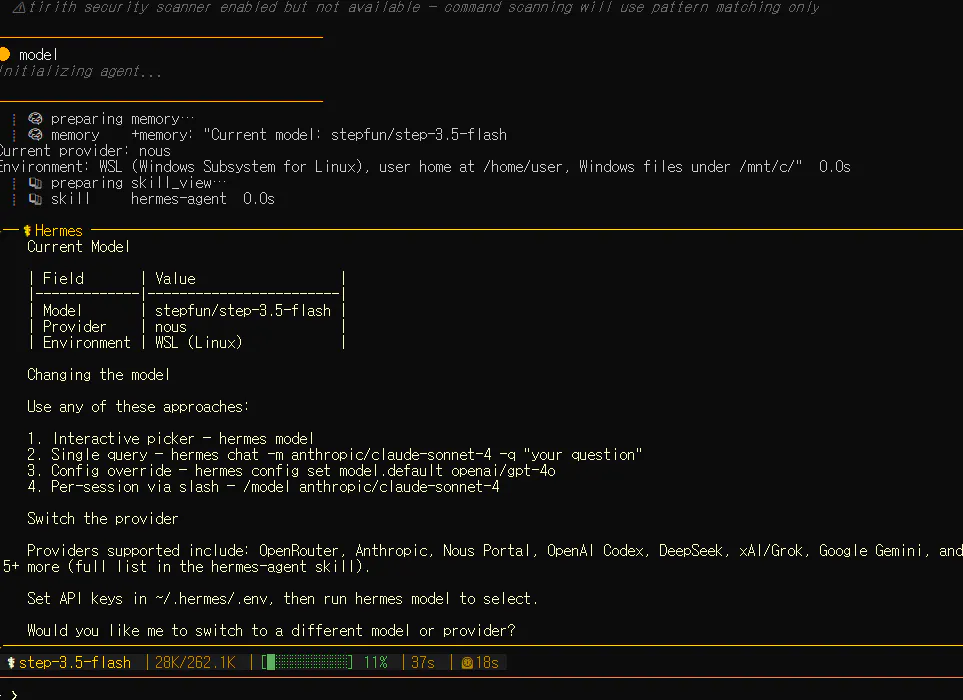Click the 'Switch the provider' heading
This screenshot has height=700, width=963.
pos(103,518)
